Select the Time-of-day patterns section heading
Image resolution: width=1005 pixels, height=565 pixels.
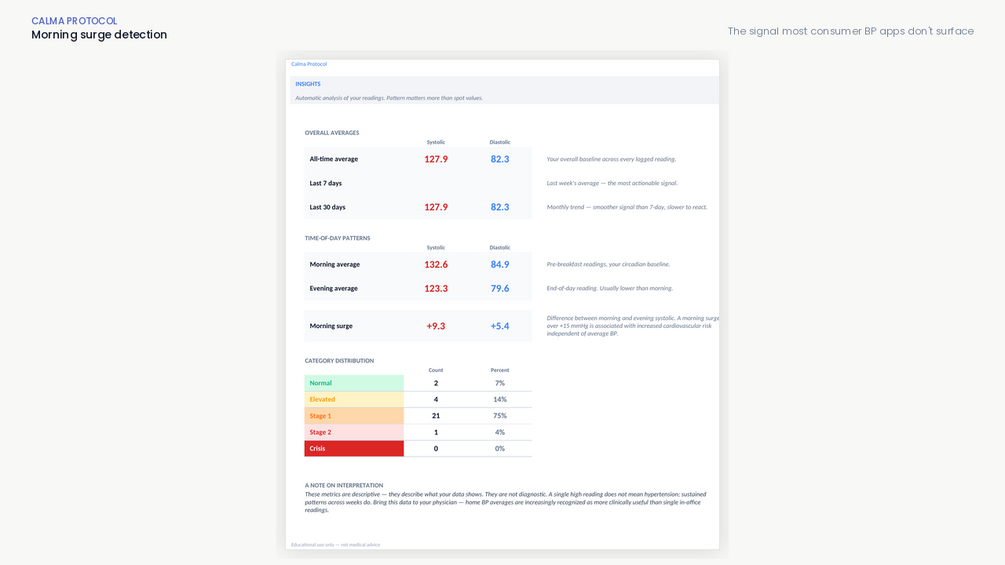[x=337, y=238]
